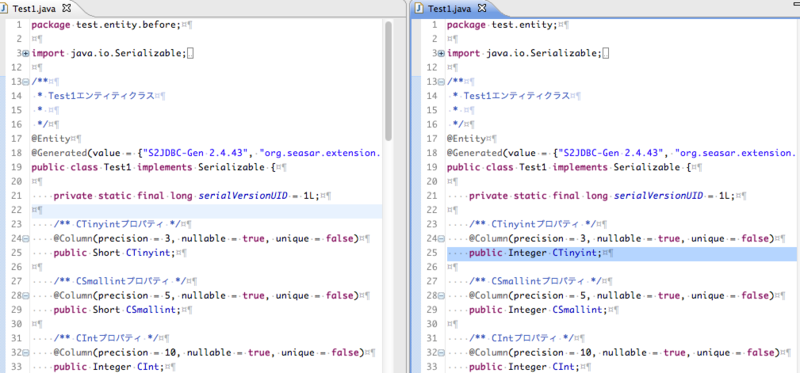The image size is (800, 373).
Task: Close the left Test1.java tab
Action: [66, 8]
